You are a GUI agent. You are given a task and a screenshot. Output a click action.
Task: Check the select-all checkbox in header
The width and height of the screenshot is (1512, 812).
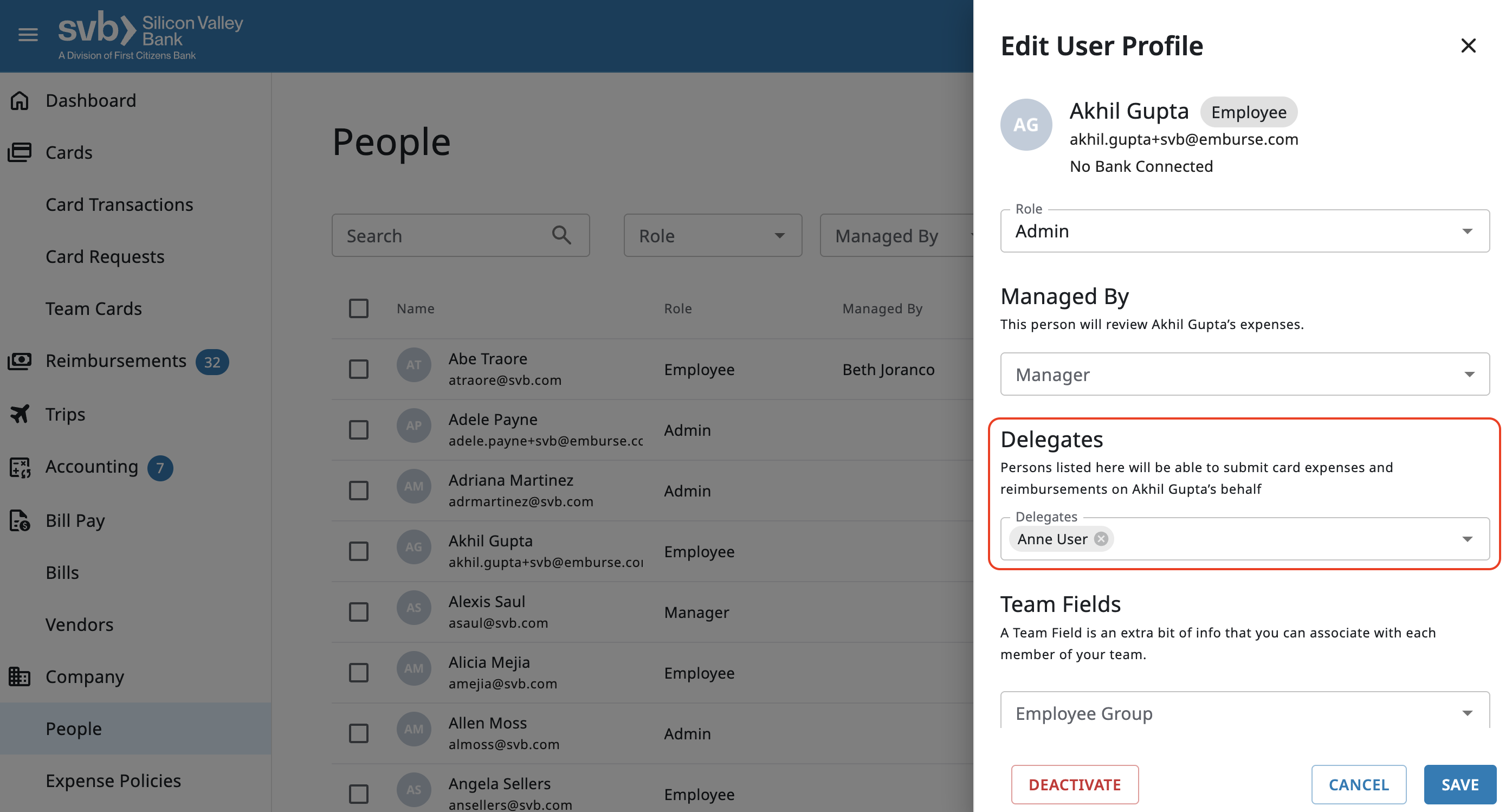point(359,308)
